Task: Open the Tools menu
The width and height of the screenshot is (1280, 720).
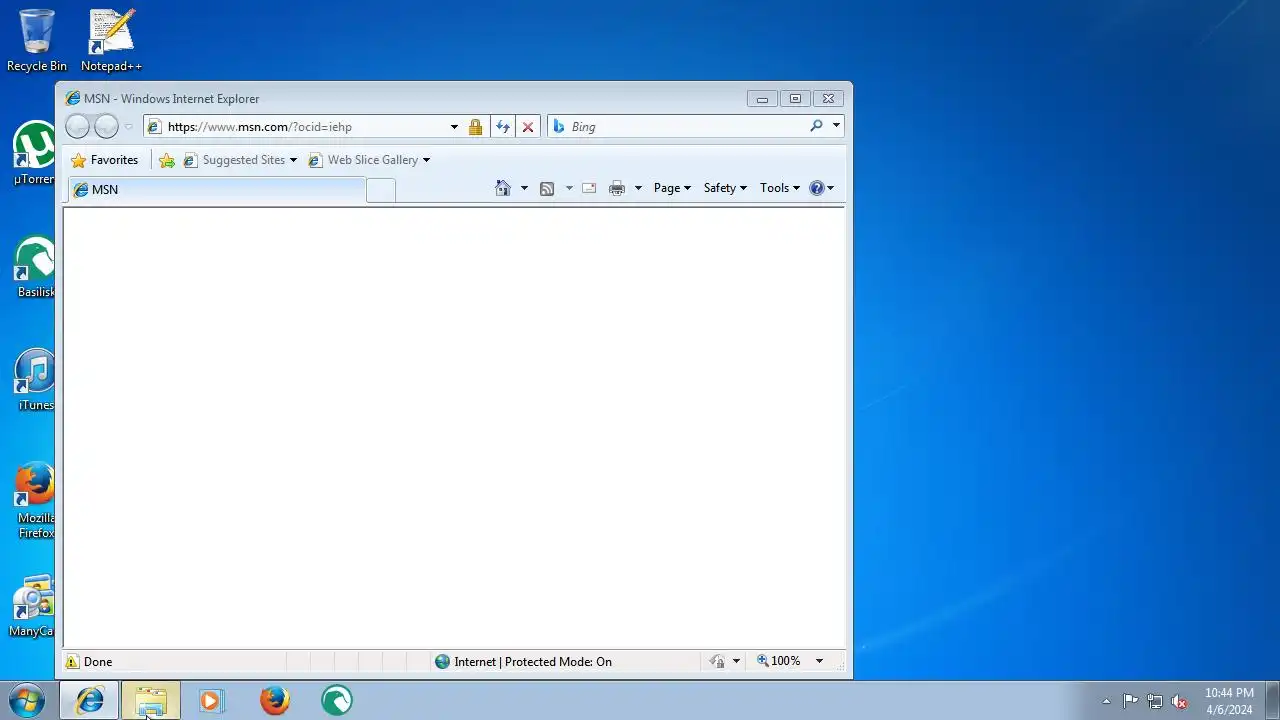Action: coord(780,188)
